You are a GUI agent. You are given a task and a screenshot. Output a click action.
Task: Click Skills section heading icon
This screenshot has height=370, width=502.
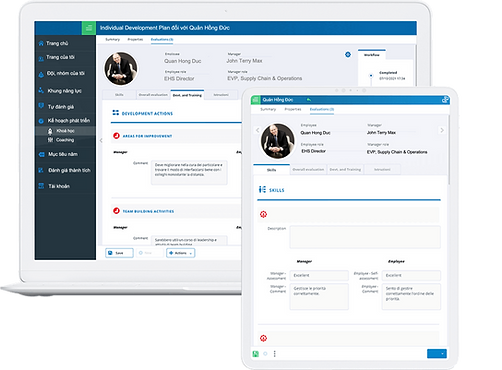click(262, 189)
